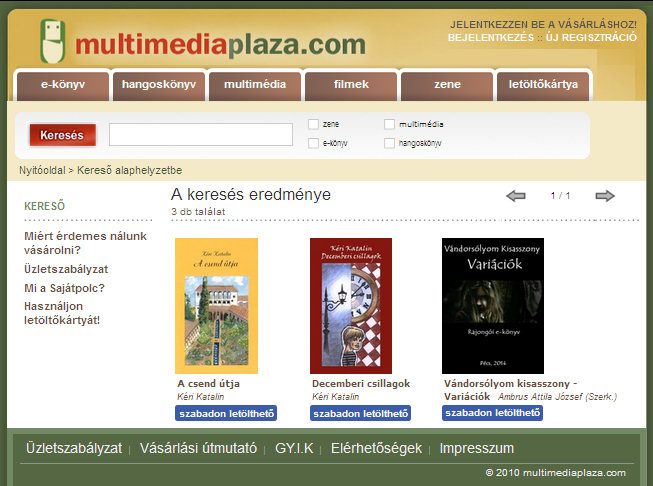The image size is (653, 486).
Task: Tick the multimédia search checkbox
Action: coord(389,124)
